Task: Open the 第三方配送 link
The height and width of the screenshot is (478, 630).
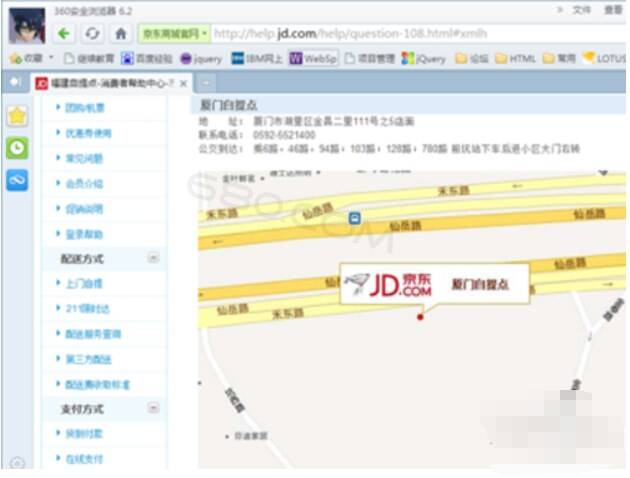Action: (x=88, y=359)
